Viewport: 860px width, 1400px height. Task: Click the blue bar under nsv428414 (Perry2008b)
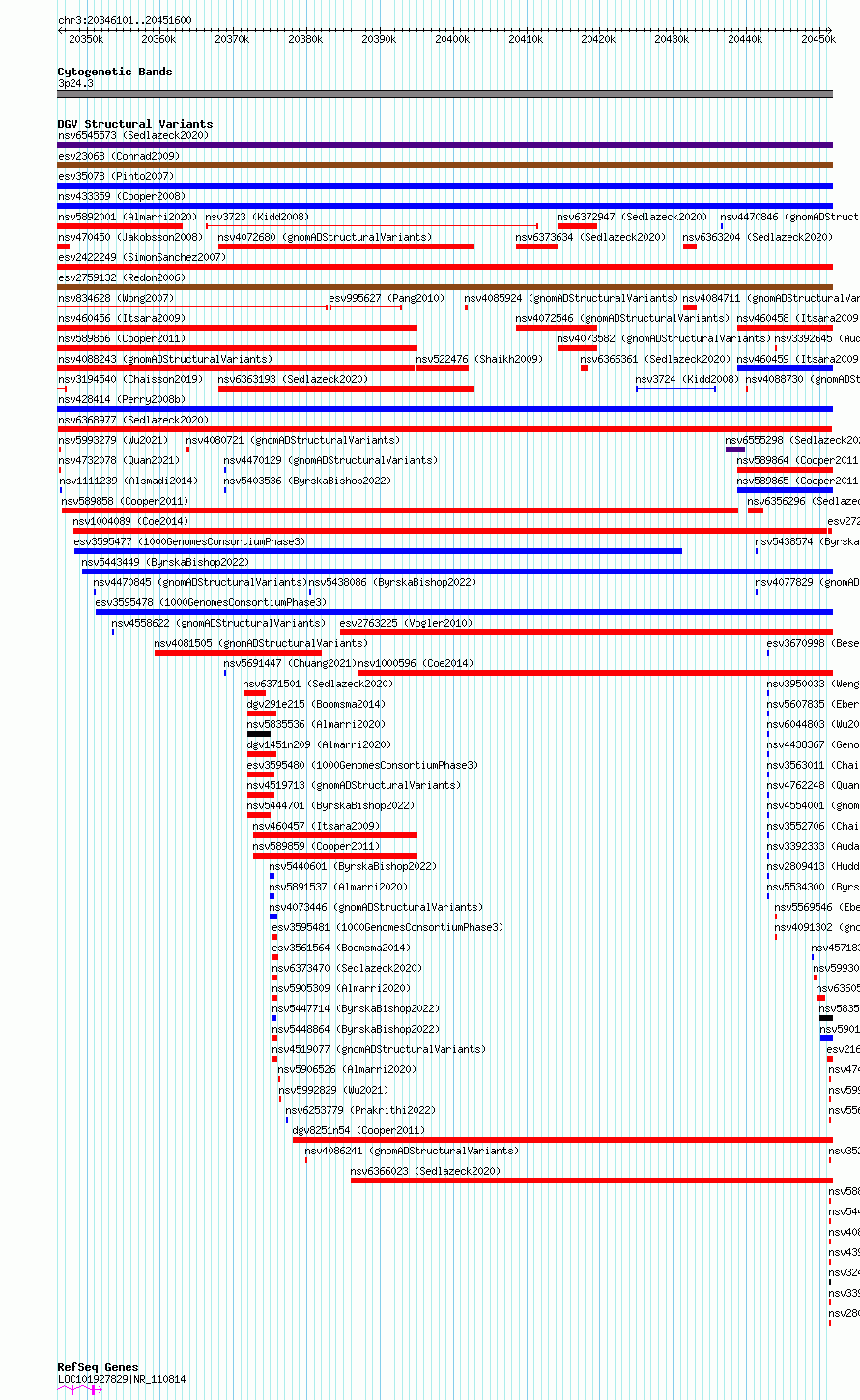click(445, 409)
